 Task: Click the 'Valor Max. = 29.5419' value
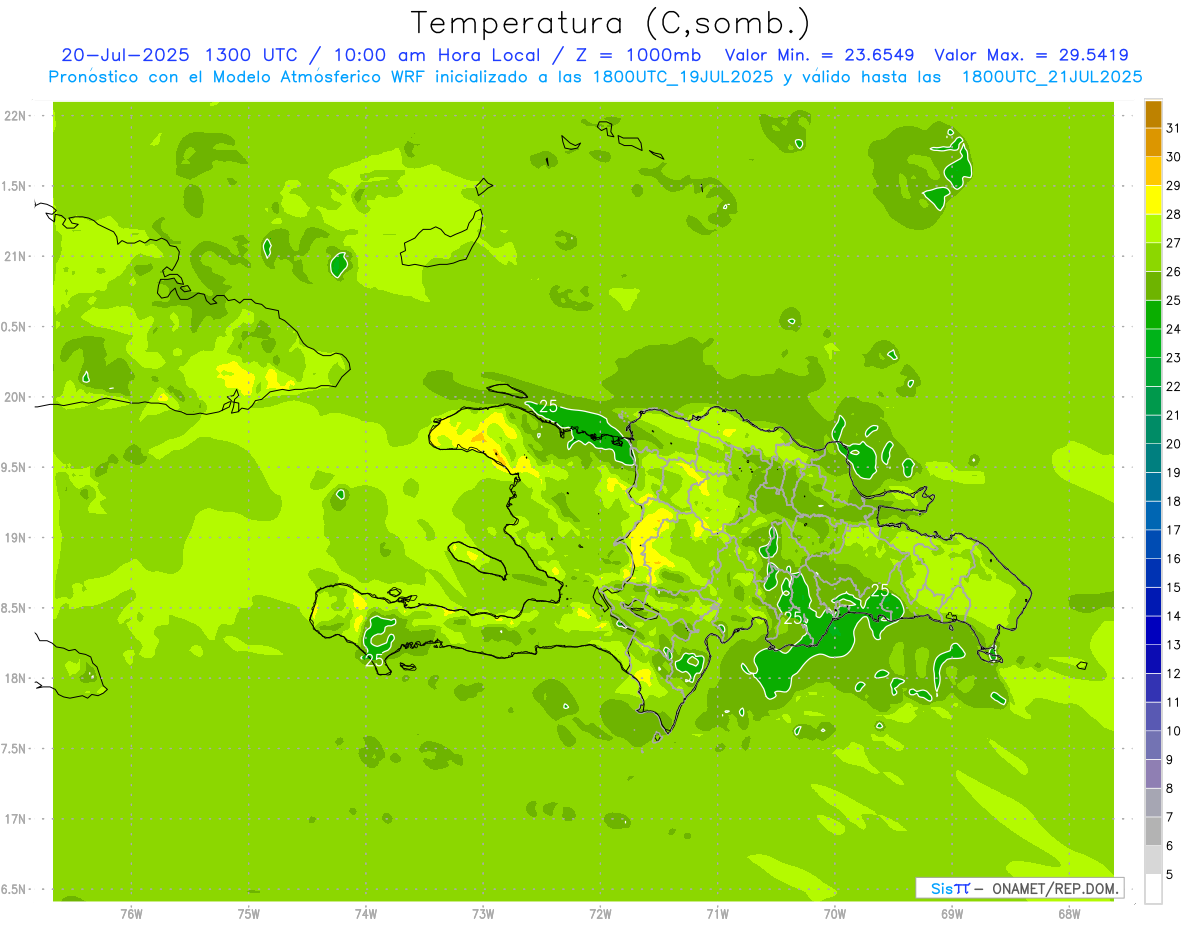pos(1032,55)
